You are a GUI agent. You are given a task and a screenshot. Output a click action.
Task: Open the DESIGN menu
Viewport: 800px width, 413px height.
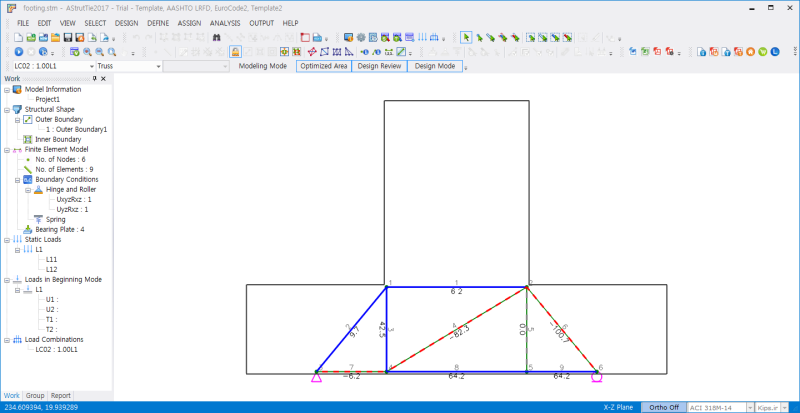[x=127, y=23]
